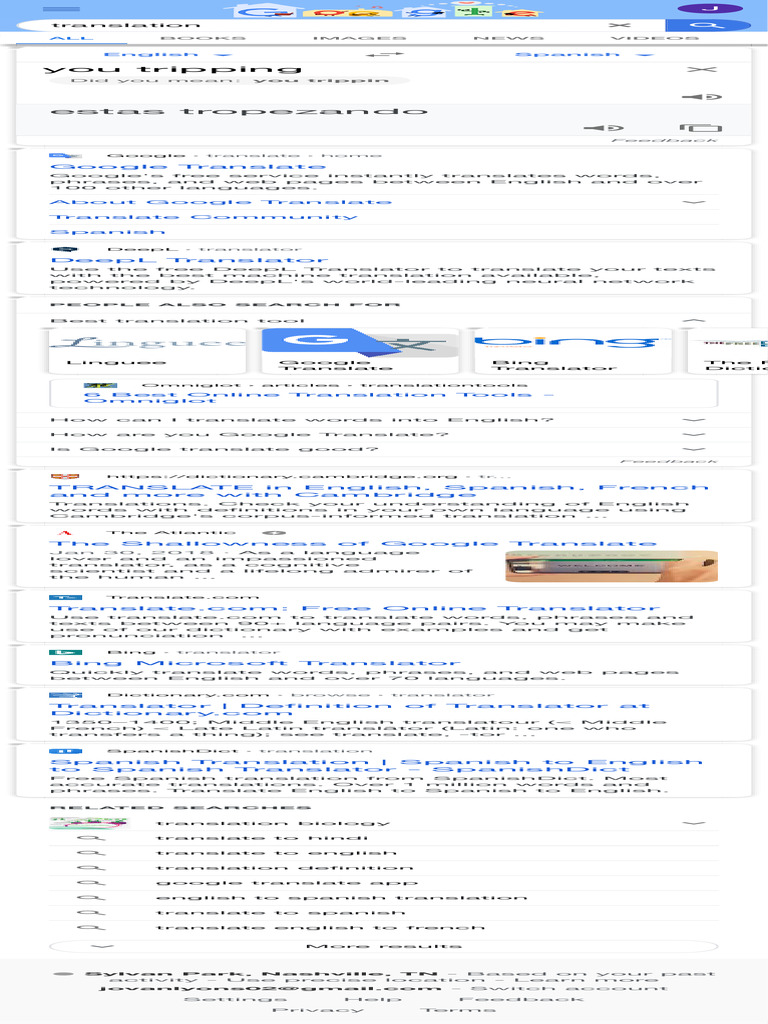This screenshot has width=768, height=1024.
Task: Open the Translate Community link
Action: pos(204,217)
